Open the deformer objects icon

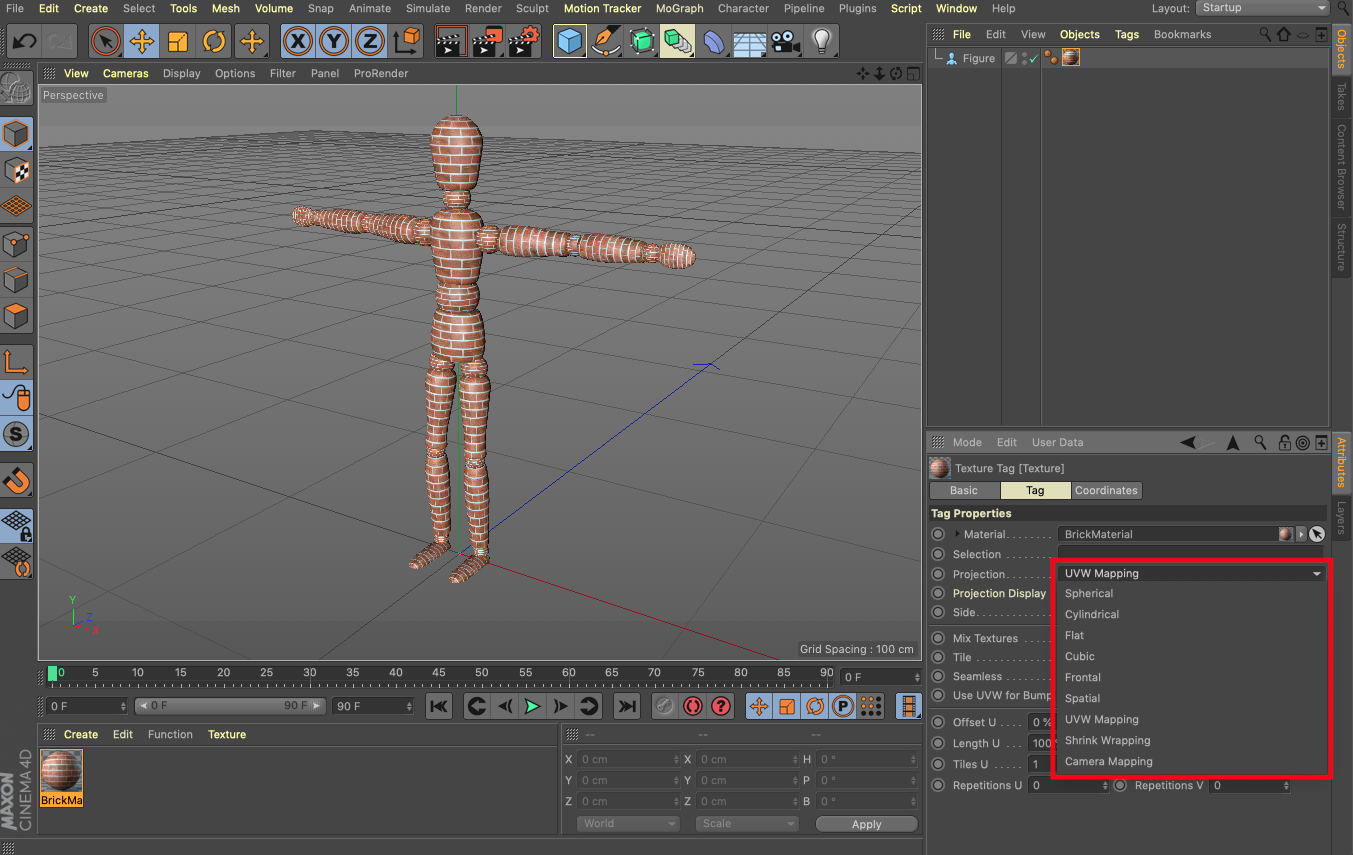(x=714, y=42)
